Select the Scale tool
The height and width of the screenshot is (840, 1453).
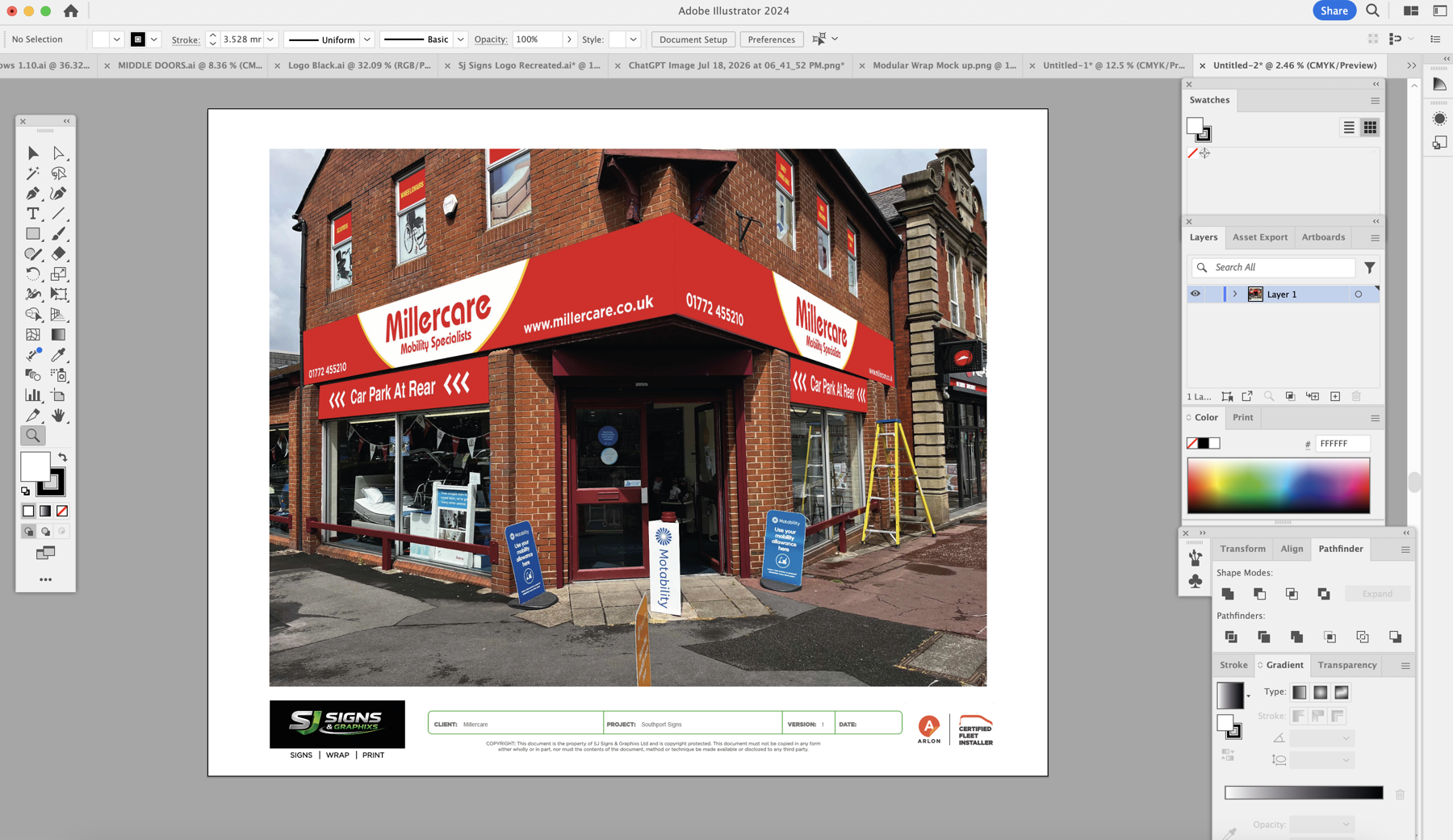click(58, 274)
